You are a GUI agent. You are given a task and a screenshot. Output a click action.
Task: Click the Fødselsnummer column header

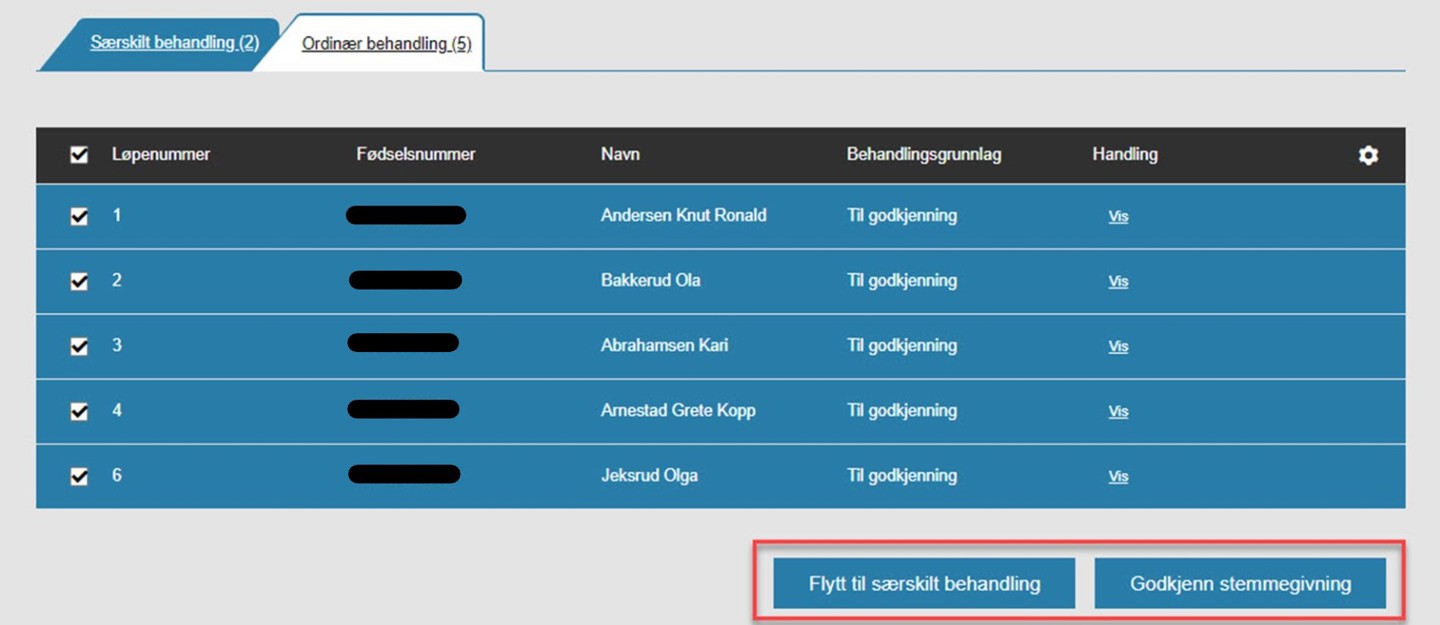(x=415, y=155)
